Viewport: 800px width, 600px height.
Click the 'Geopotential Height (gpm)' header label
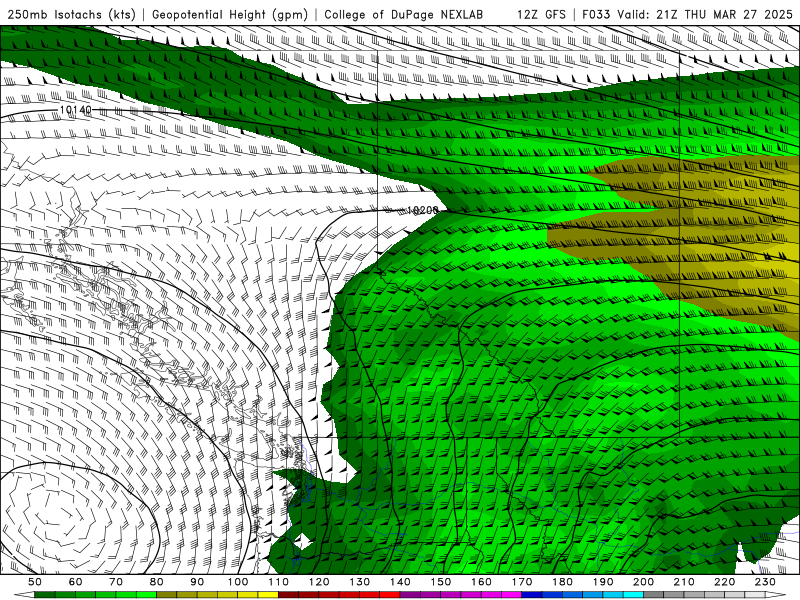pos(230,15)
